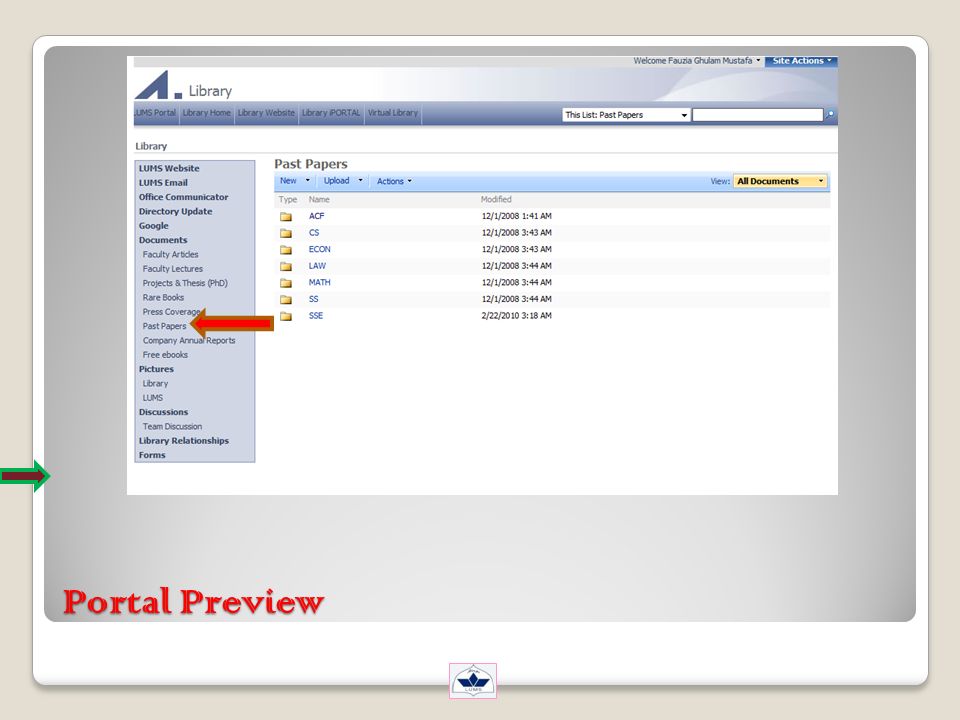Open LUMS picture library link
Screen dimensions: 960x720
pyautogui.click(x=153, y=398)
